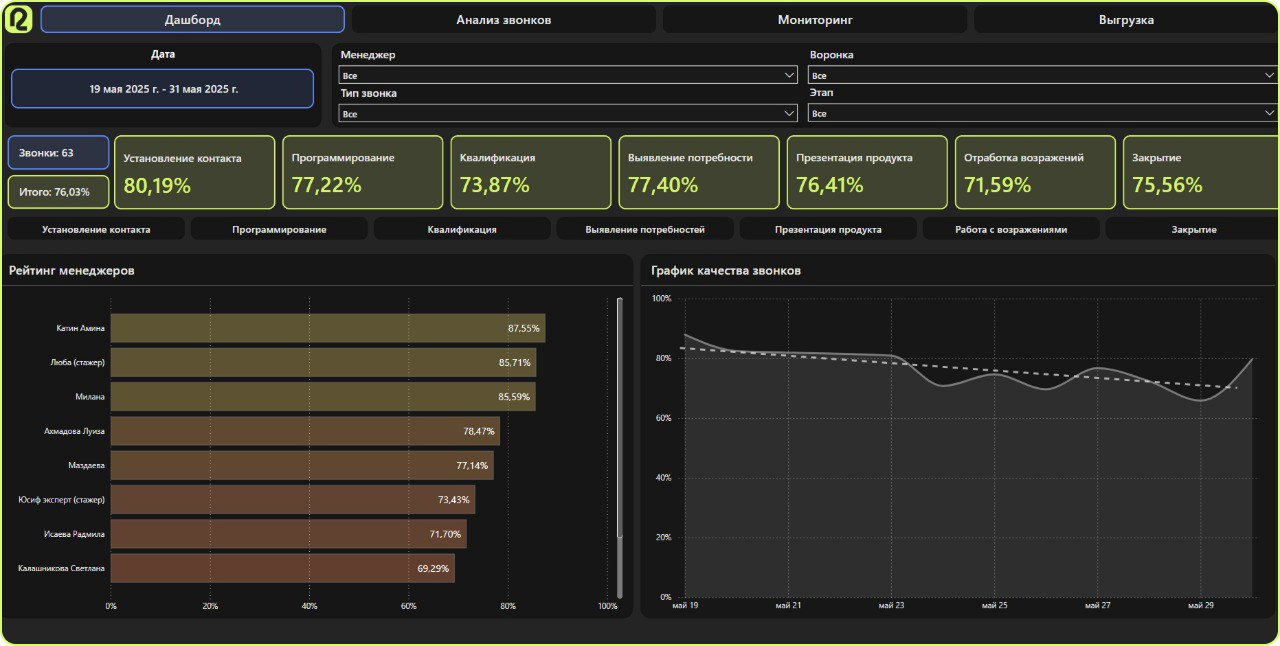Image resolution: width=1280 pixels, height=646 pixels.
Task: Click the Квалификация button below cards
Action: (462, 229)
